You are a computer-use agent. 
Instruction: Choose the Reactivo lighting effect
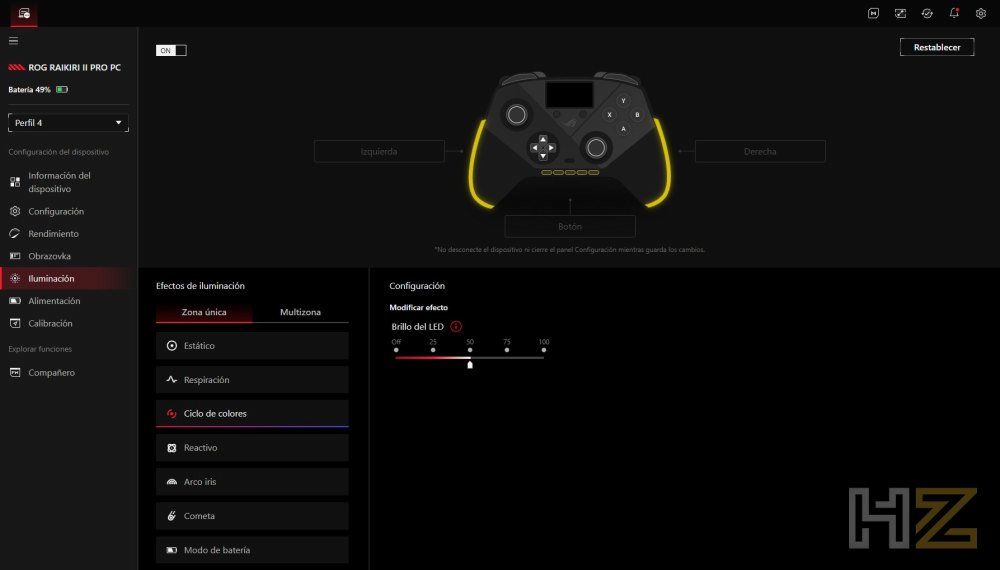[252, 448]
